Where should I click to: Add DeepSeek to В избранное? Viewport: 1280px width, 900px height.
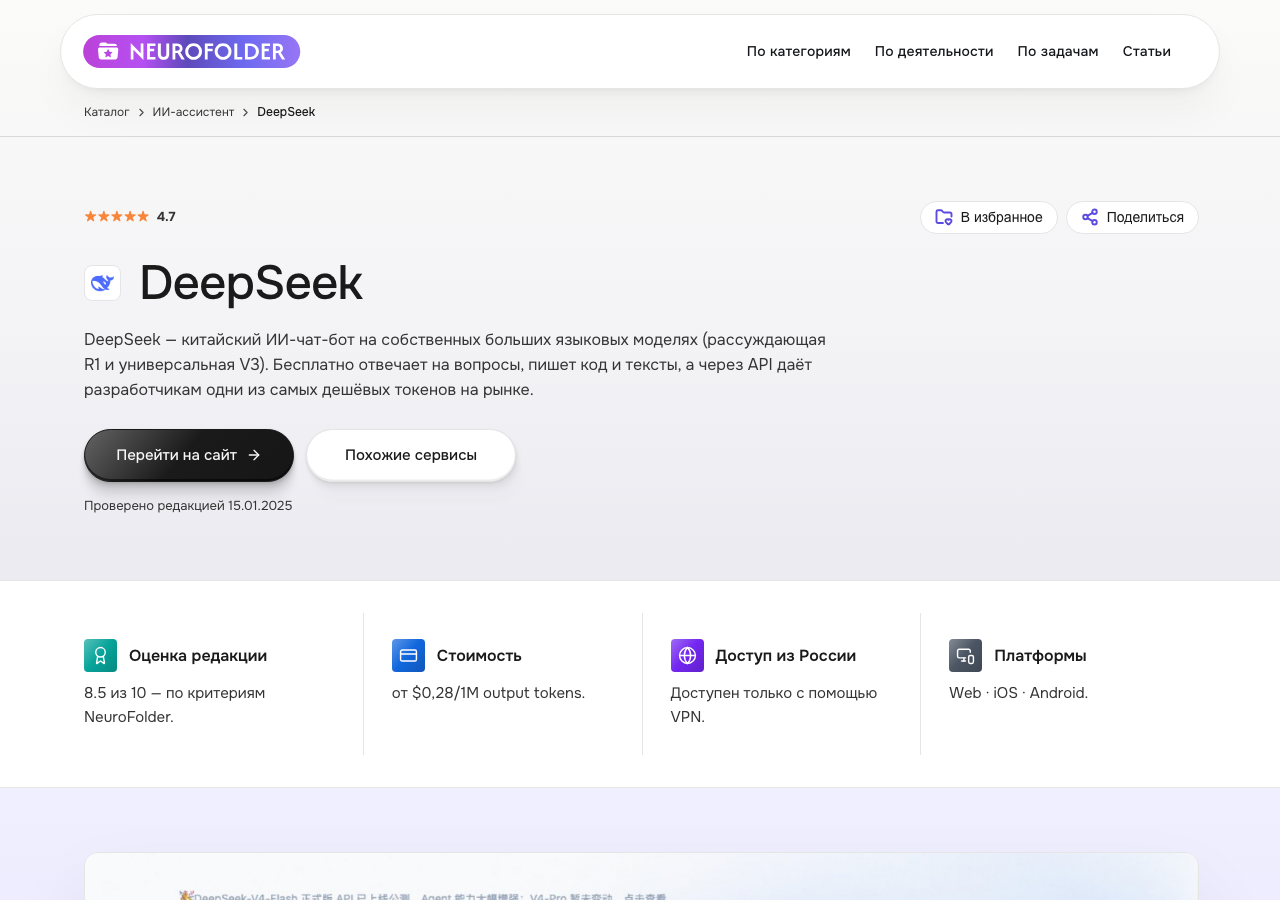point(988,217)
